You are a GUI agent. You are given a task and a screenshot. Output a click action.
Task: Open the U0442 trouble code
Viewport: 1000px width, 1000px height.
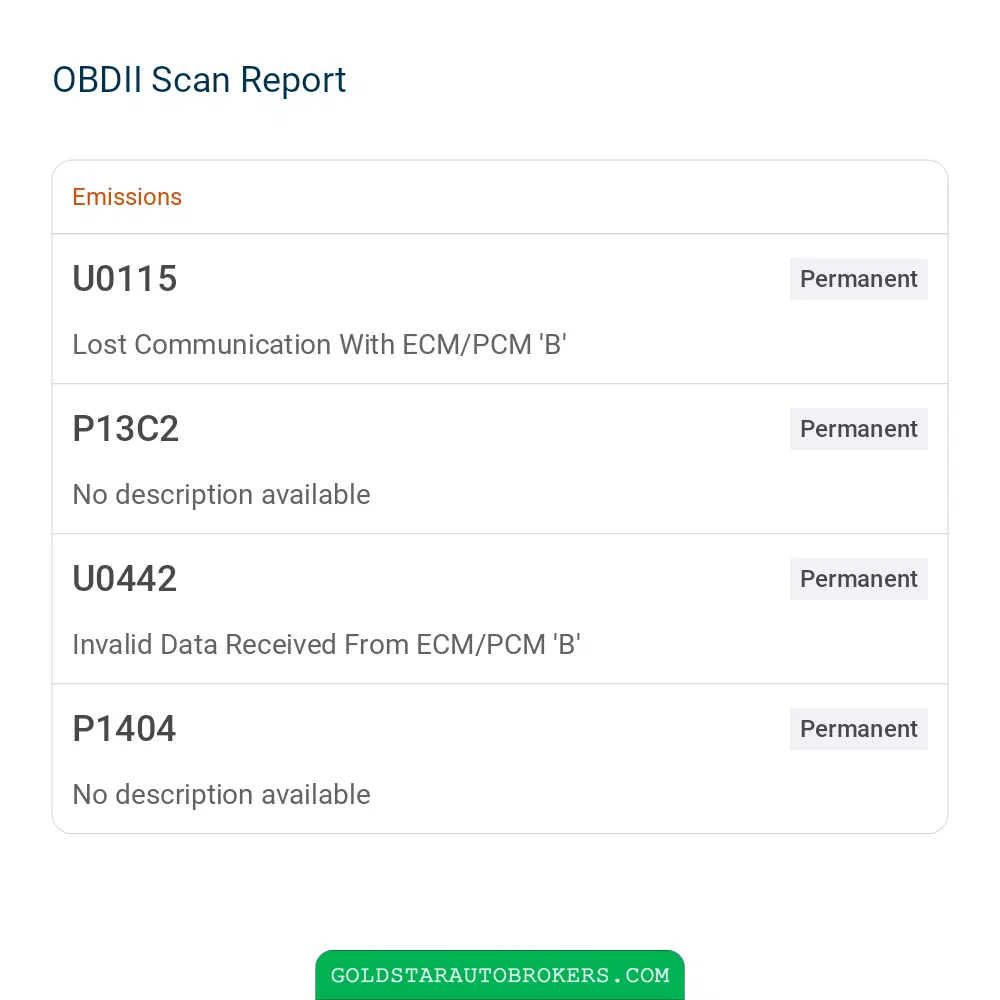[x=124, y=578]
